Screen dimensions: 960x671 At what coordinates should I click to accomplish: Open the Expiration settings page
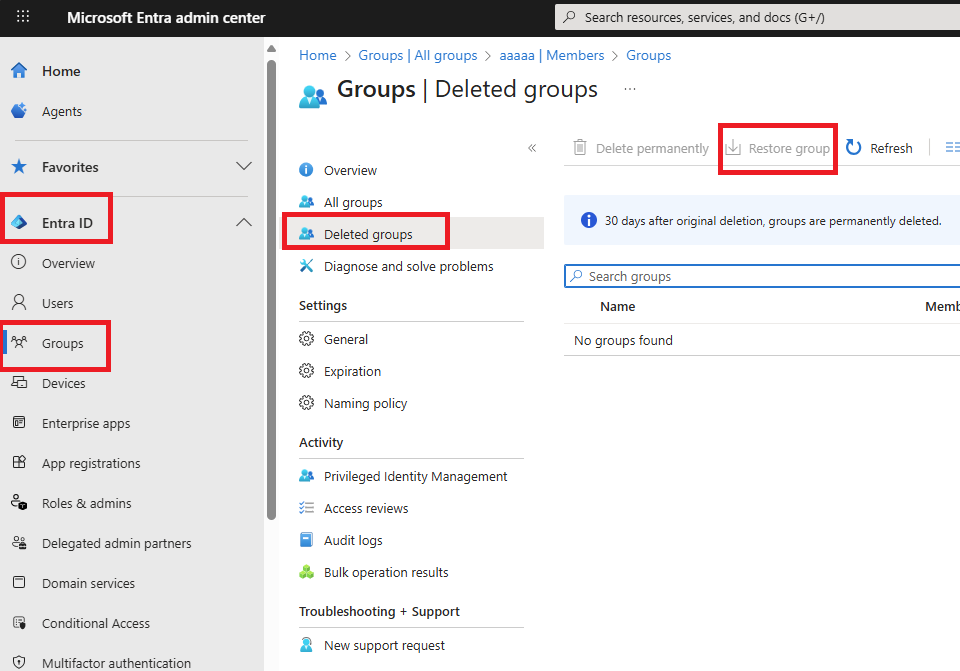(x=352, y=371)
